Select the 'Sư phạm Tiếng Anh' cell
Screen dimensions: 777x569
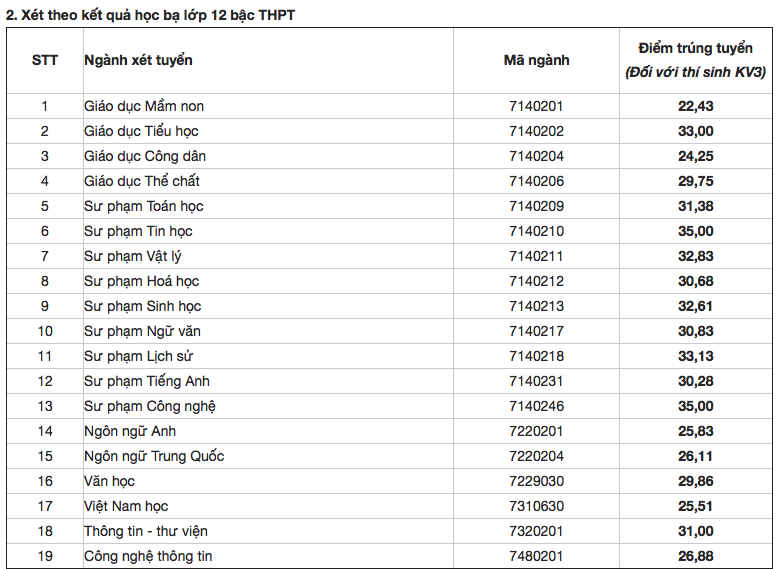(146, 381)
